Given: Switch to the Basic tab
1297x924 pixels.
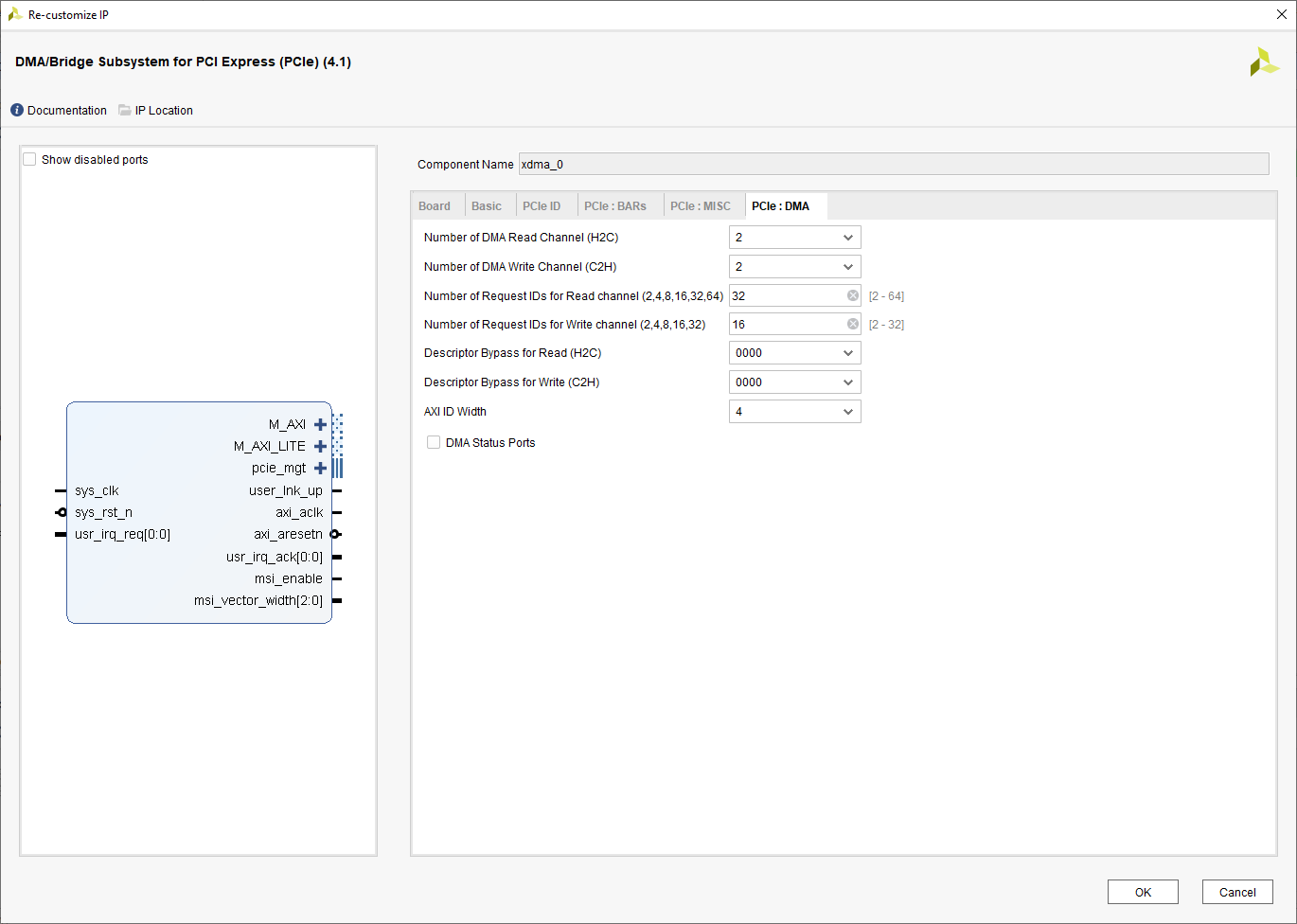Looking at the screenshot, I should coord(487,206).
